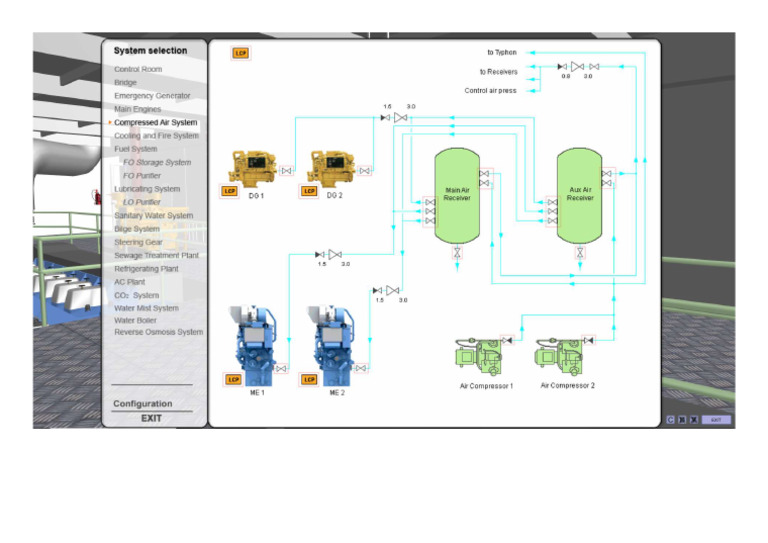Screen dimensions: 768x543
Task: Click large EXIT under Configuration
Action: coord(151,418)
